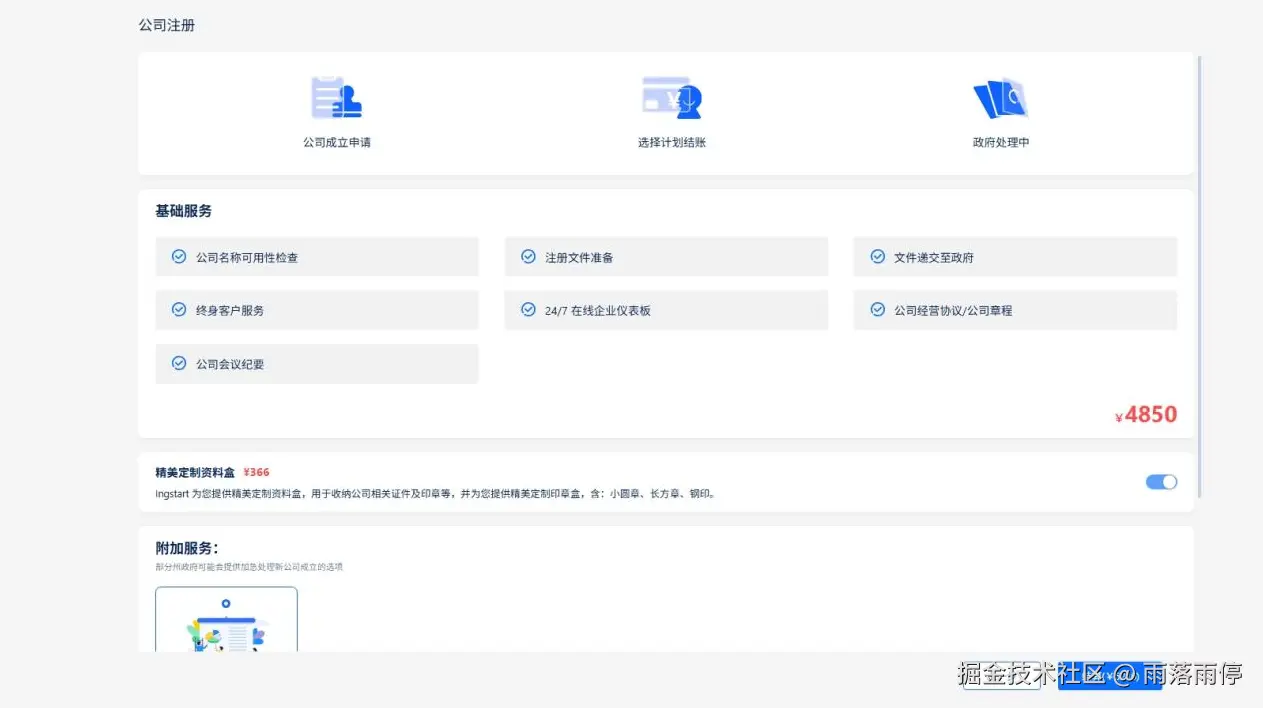Click the ¥366 price label
1263x708 pixels.
click(256, 472)
